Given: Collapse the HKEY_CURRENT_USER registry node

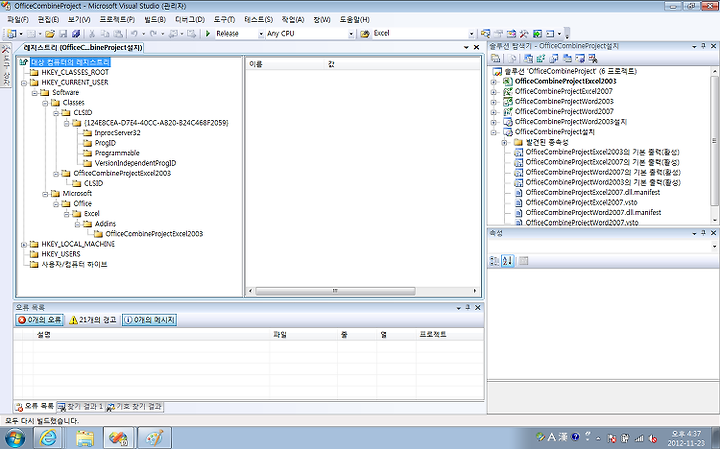Looking at the screenshot, I should pos(24,83).
